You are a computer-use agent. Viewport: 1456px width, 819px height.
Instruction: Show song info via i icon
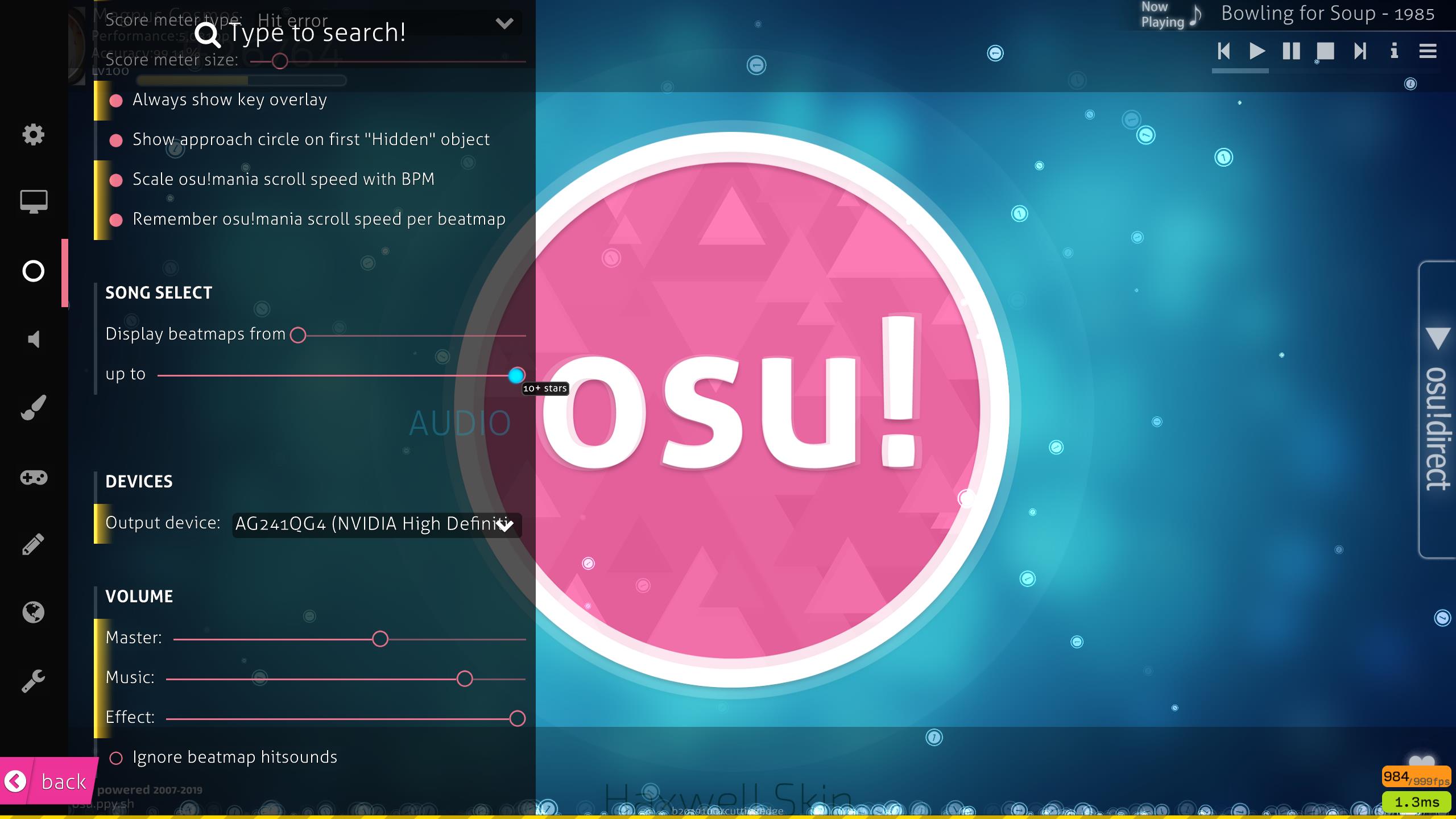tap(1394, 51)
